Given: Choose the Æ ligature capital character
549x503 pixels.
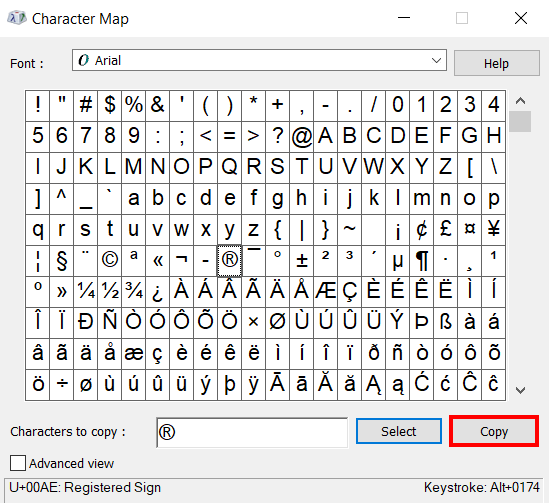Looking at the screenshot, I should 326,292.
